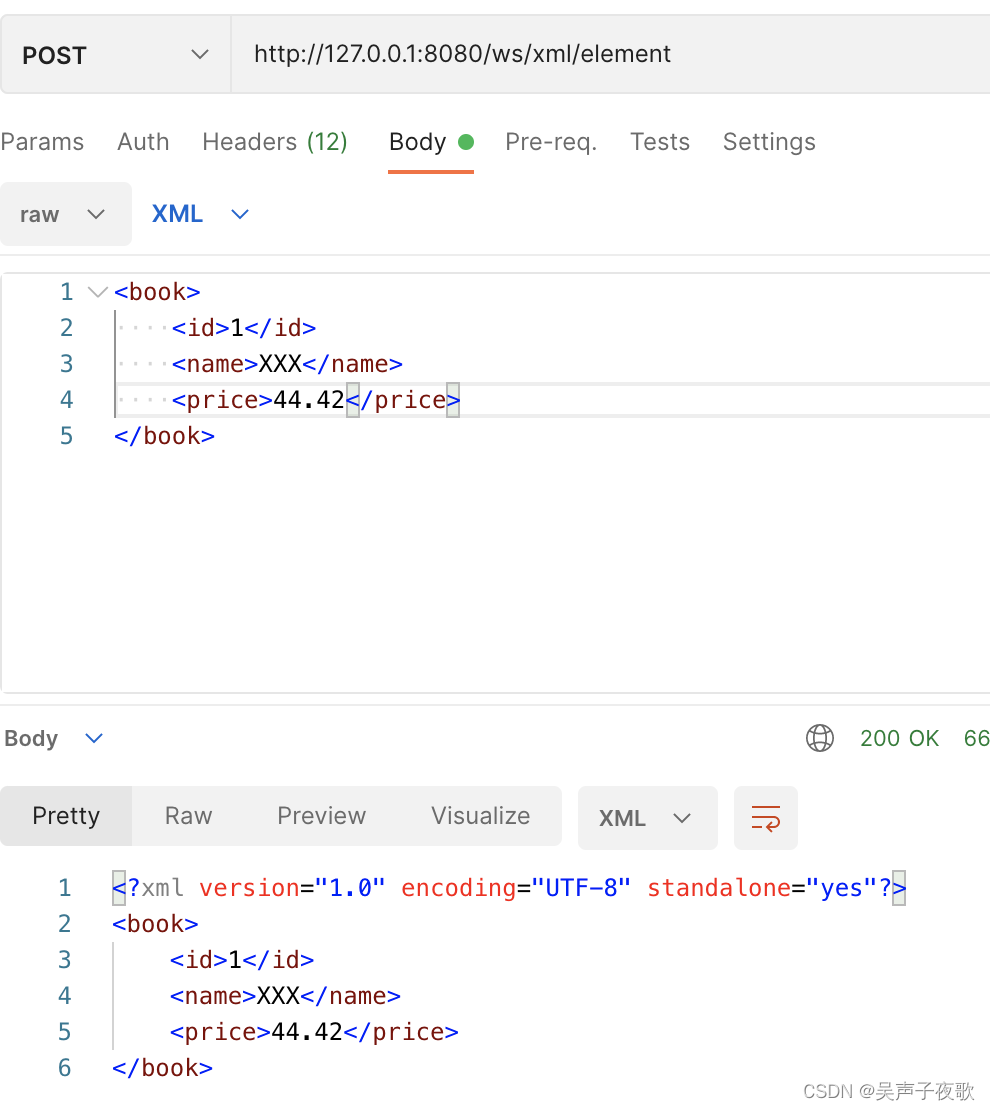Open the Pre-req. tab
This screenshot has width=990, height=1110.
tap(551, 142)
